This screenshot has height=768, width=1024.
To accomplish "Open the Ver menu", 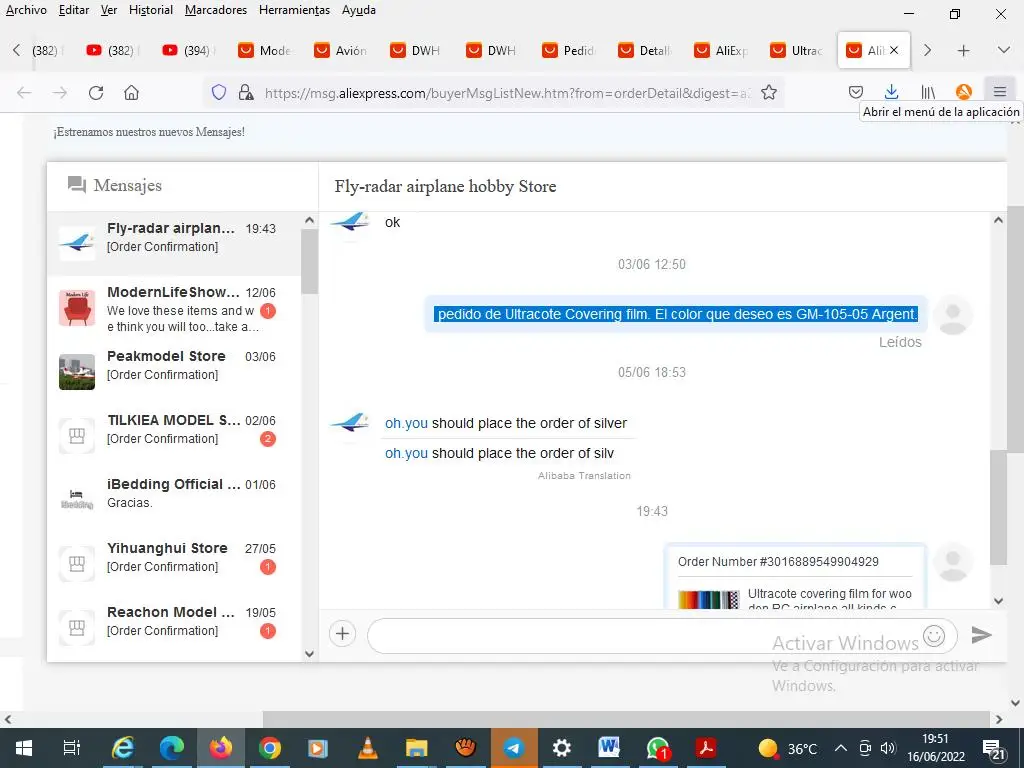I will pyautogui.click(x=109, y=10).
